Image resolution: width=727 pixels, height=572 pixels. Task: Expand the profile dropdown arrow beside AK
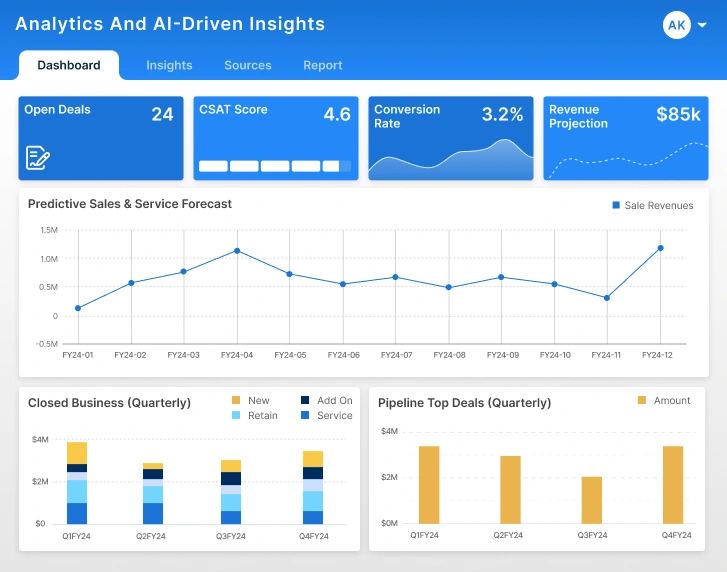click(703, 25)
